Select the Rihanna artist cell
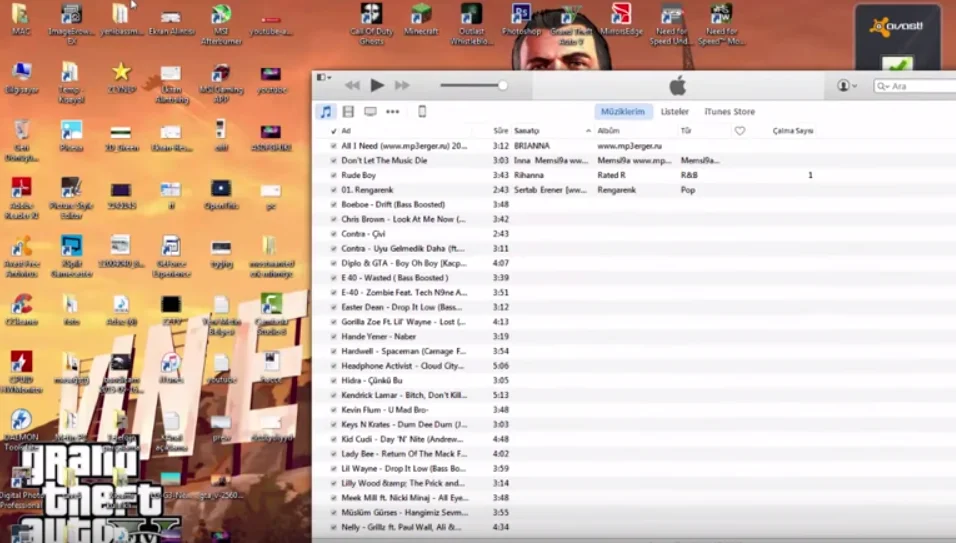The height and width of the screenshot is (543, 956). [x=529, y=175]
